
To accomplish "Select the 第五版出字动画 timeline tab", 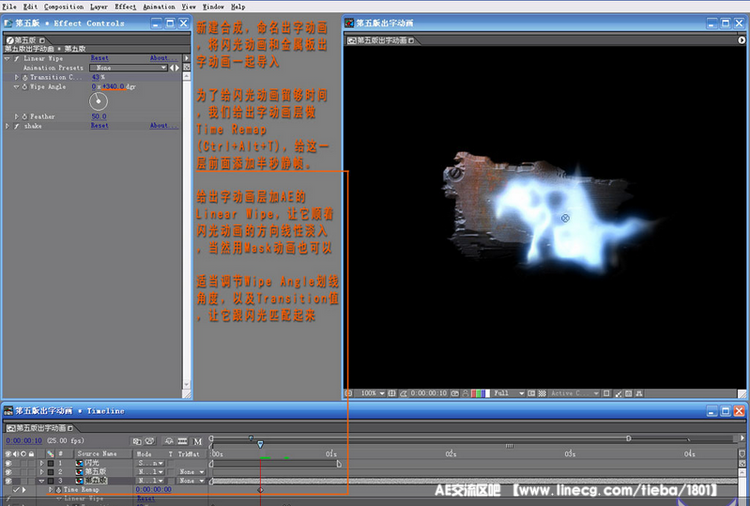I will [x=40, y=428].
